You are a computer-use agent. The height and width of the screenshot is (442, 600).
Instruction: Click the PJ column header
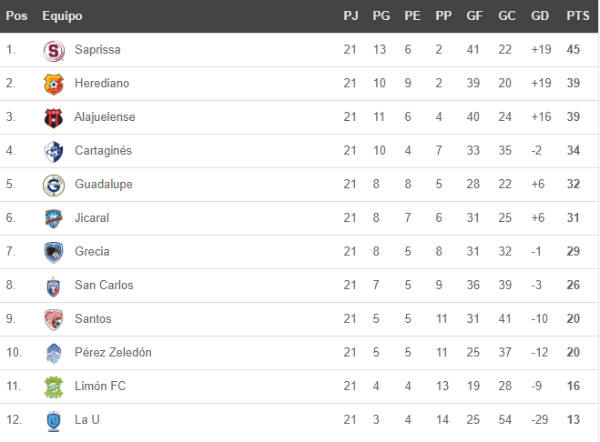tap(350, 16)
